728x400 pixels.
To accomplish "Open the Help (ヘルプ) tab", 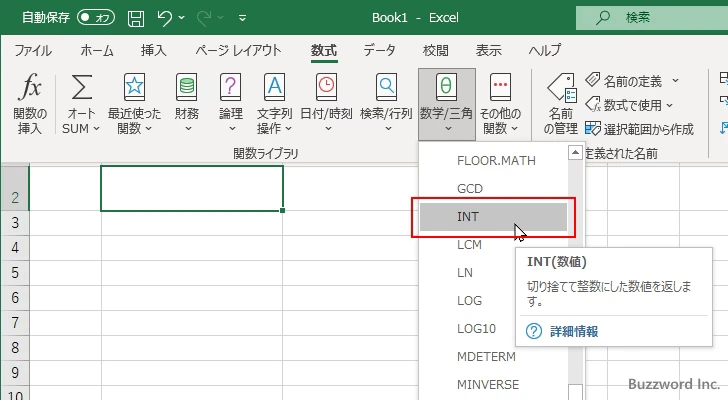I will point(545,50).
